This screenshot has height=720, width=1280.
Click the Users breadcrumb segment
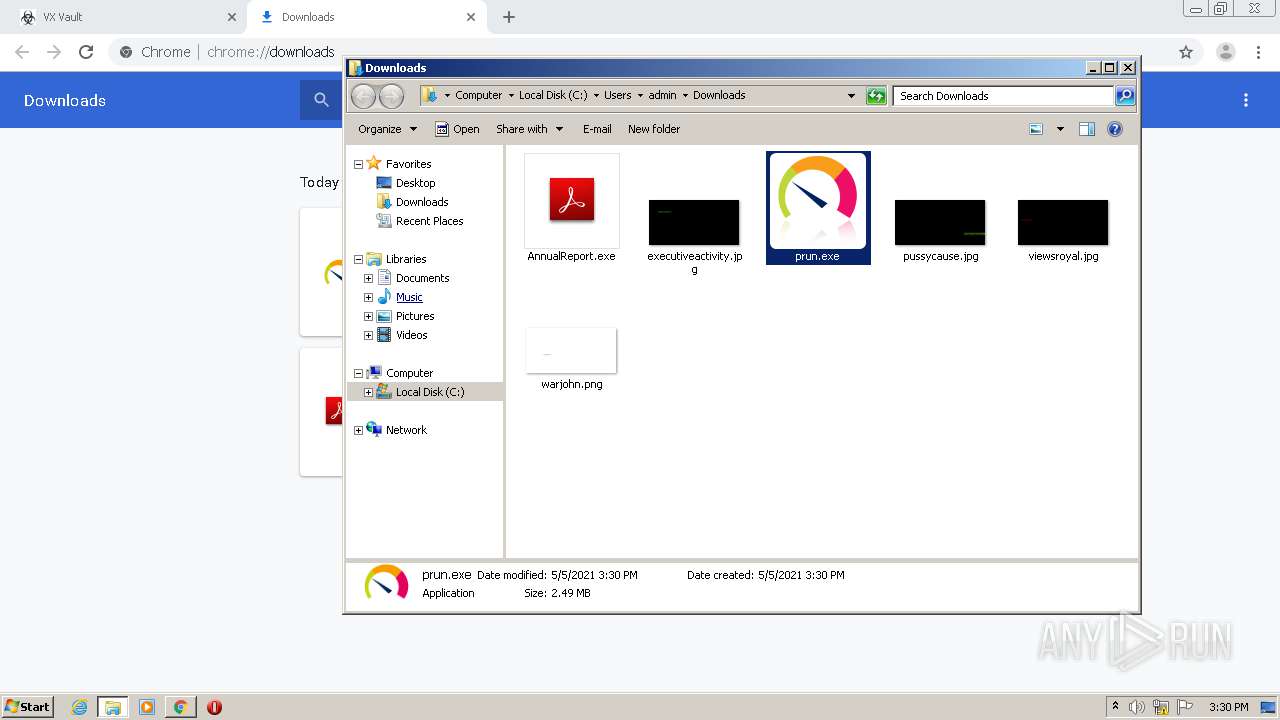618,95
